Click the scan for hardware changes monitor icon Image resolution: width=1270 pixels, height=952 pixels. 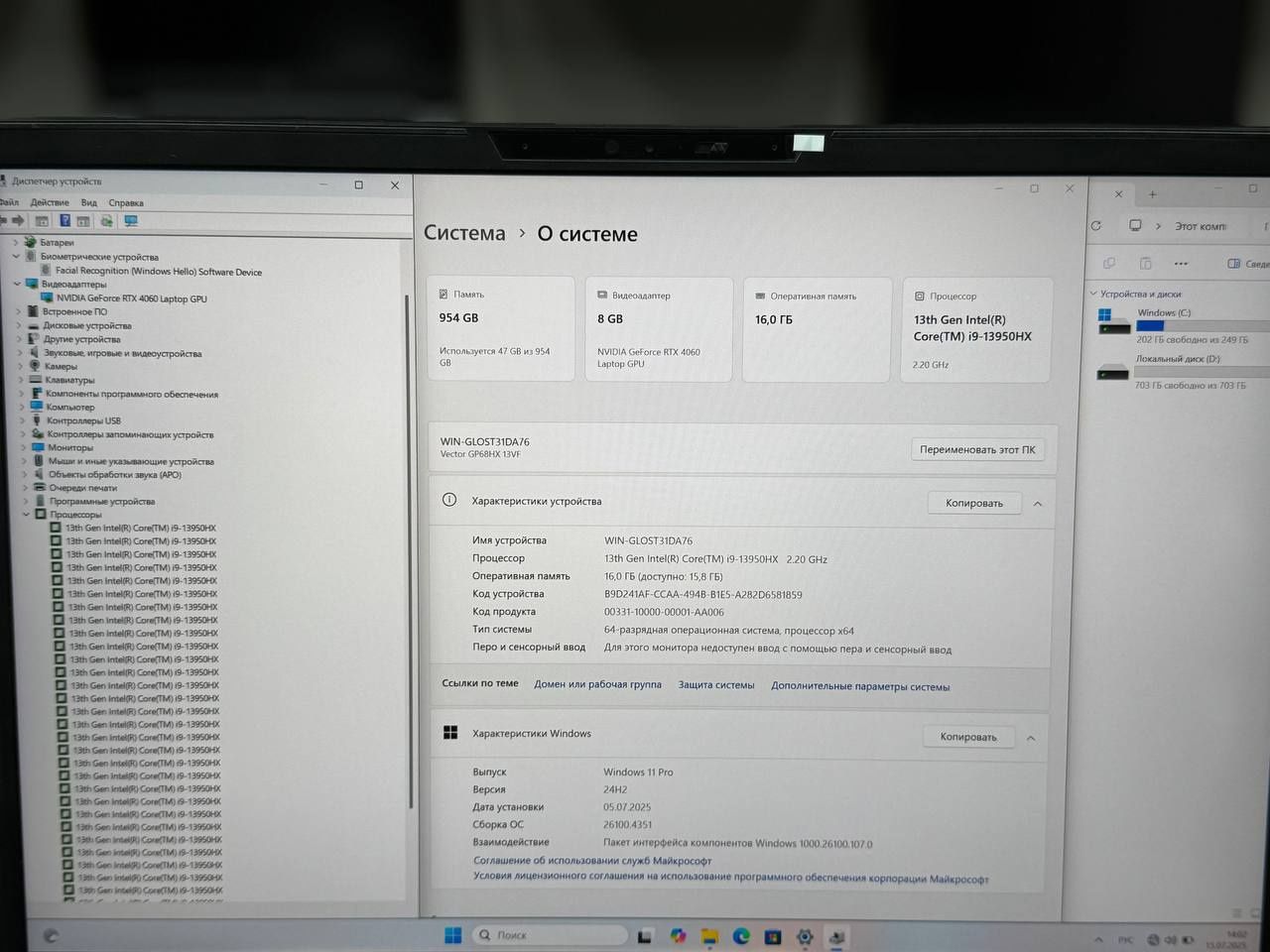[131, 221]
